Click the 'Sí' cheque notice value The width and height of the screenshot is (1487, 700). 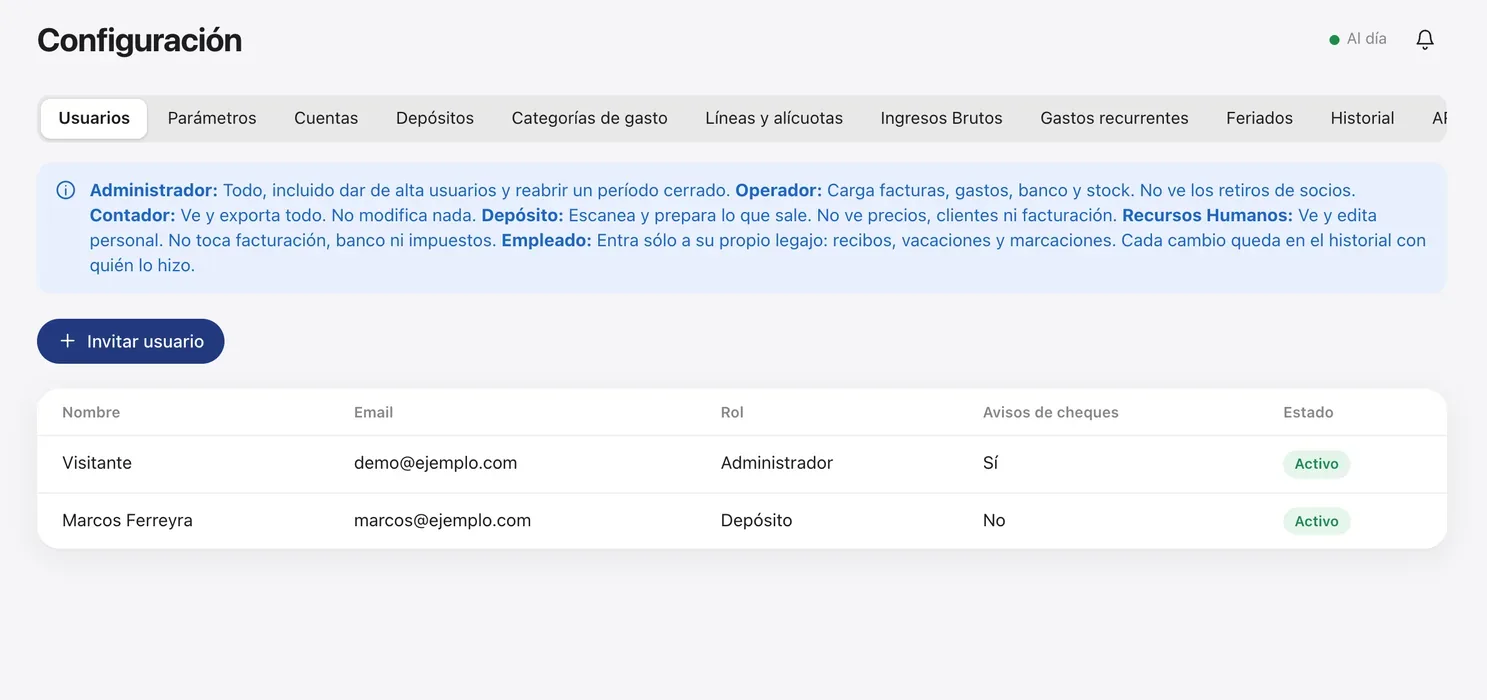pyautogui.click(x=990, y=463)
